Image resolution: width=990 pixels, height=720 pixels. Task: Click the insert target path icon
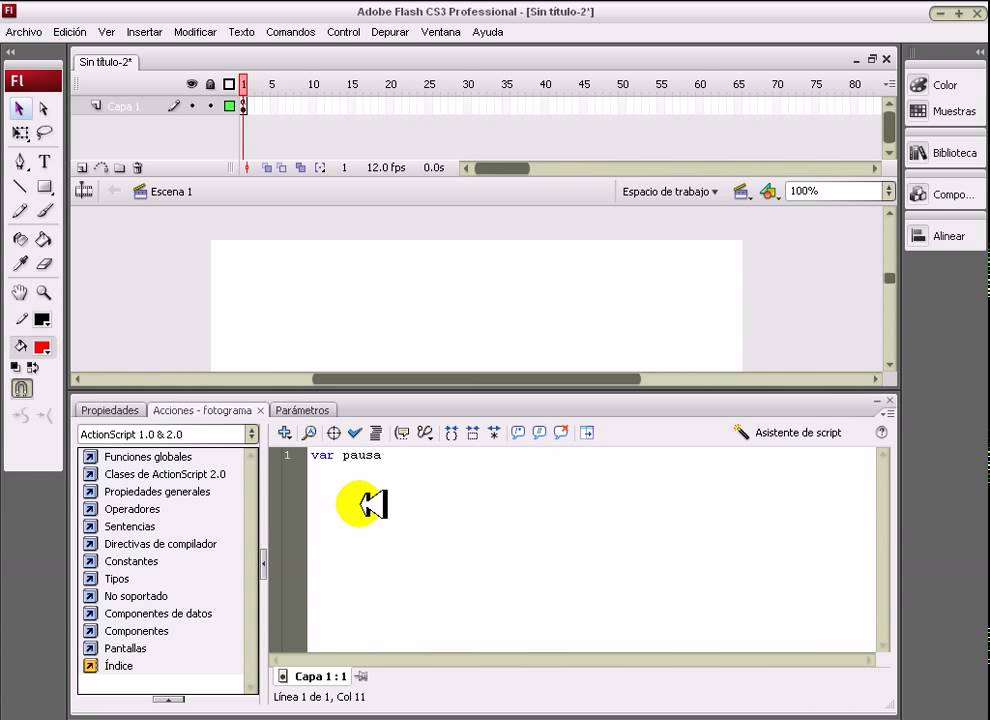(x=333, y=433)
